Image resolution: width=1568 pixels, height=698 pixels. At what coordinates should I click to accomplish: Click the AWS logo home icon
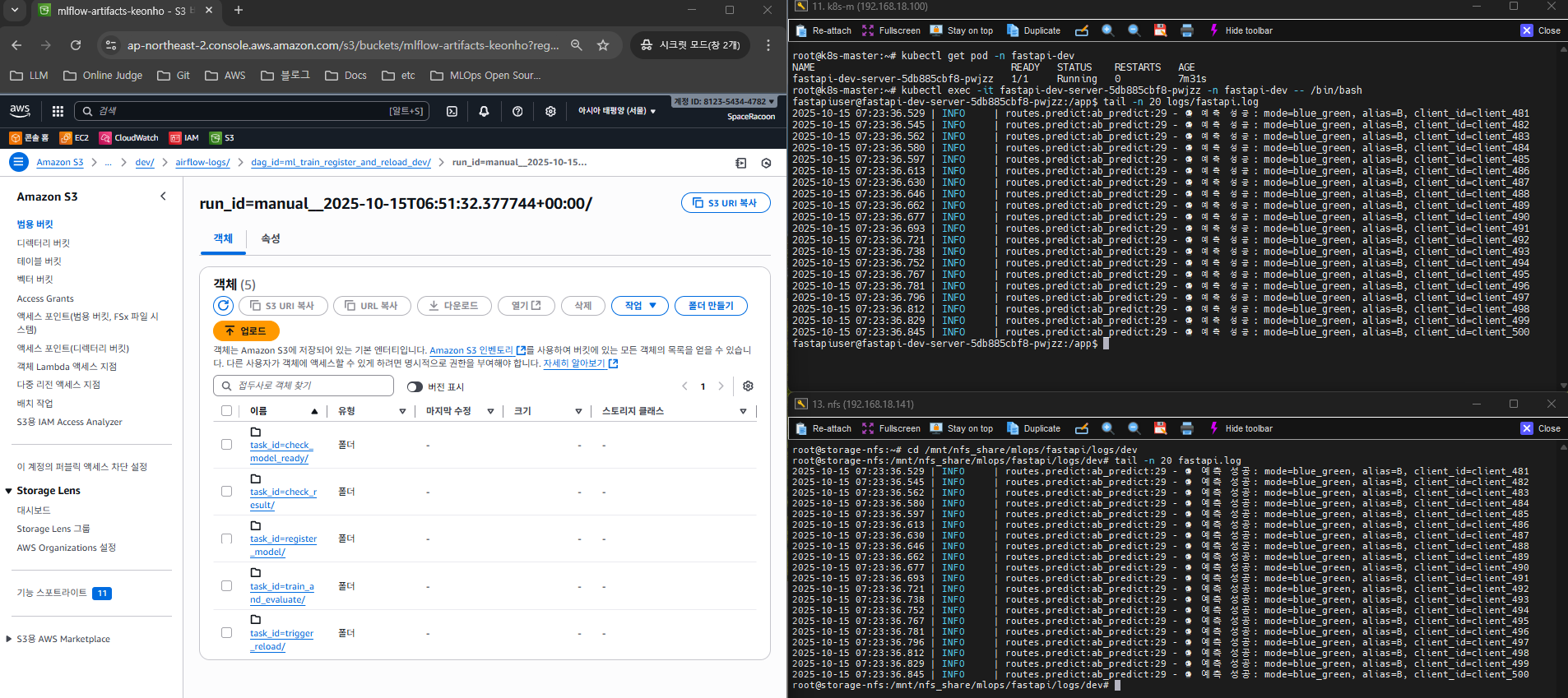click(x=20, y=111)
